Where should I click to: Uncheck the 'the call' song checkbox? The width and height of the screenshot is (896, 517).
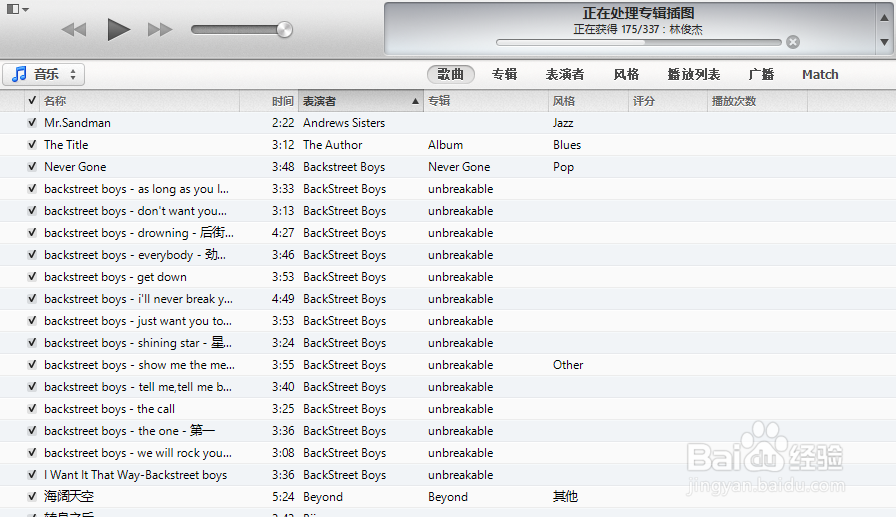[x=32, y=408]
